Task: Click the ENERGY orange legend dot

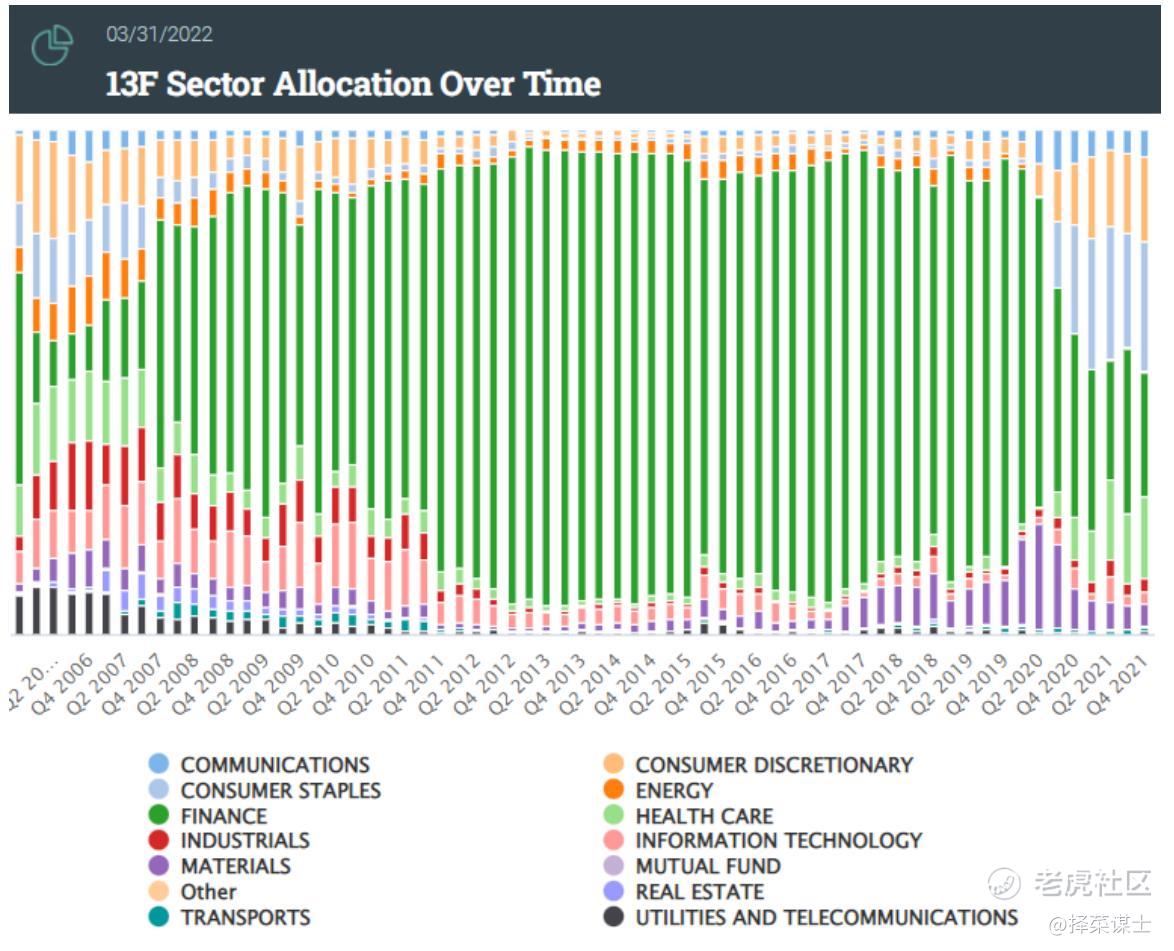Action: [x=614, y=790]
